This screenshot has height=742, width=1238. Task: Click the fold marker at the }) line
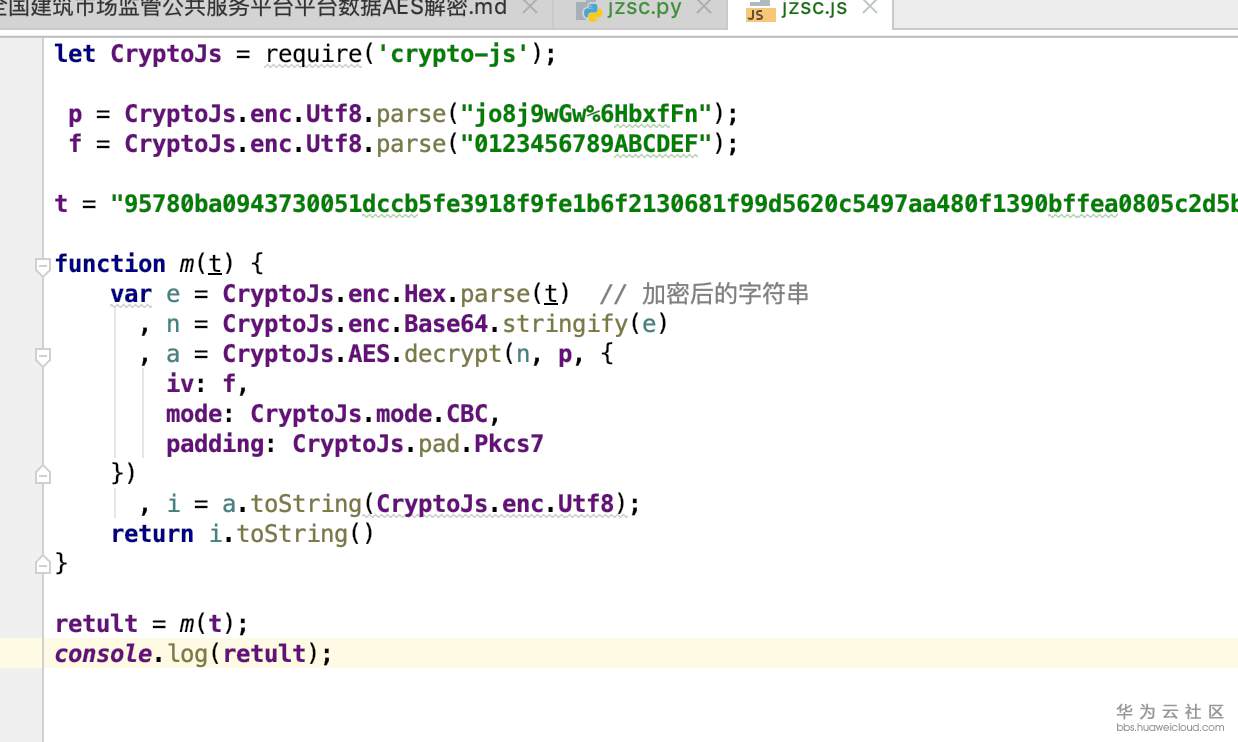click(42, 474)
